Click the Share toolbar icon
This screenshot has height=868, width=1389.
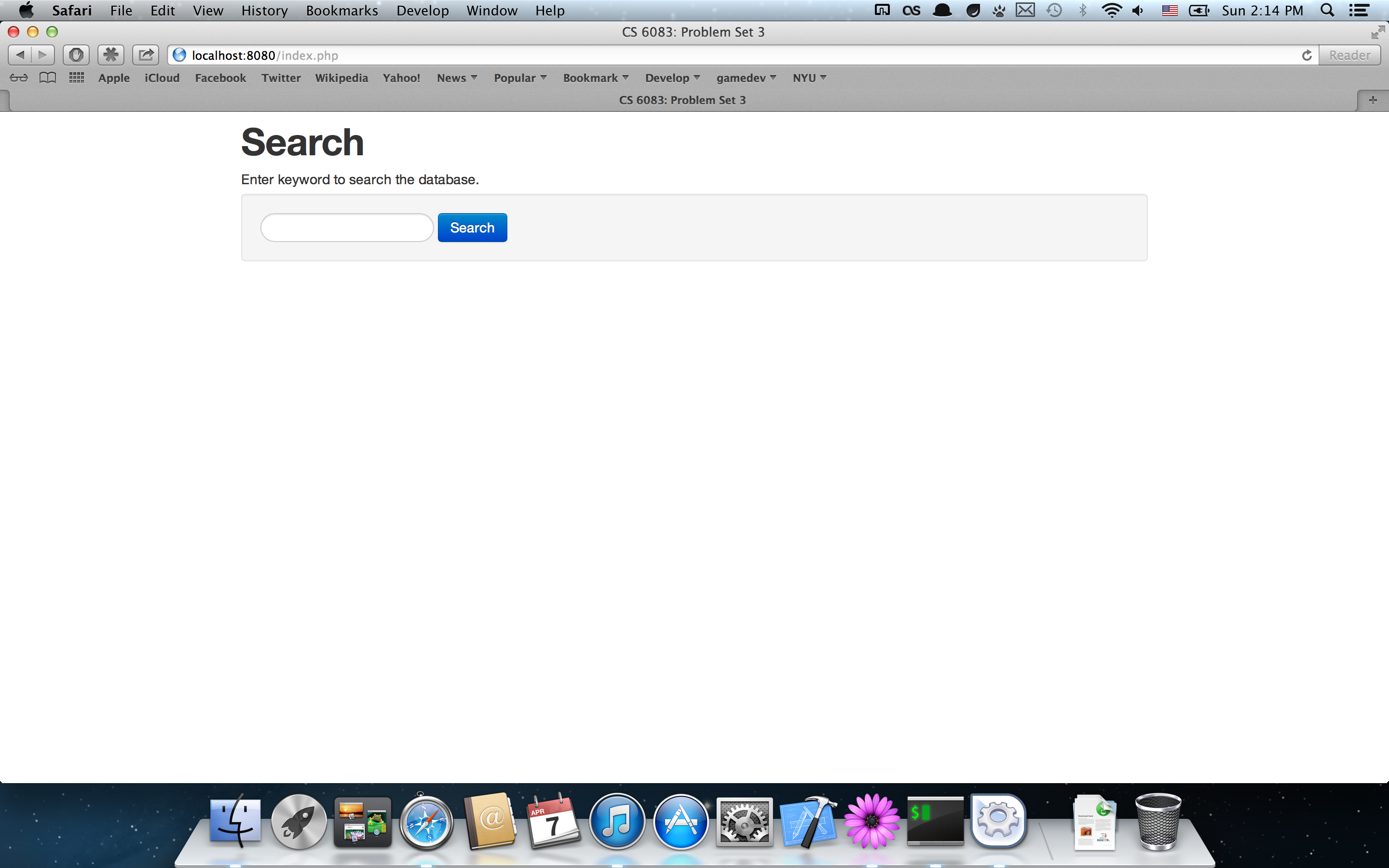point(146,55)
